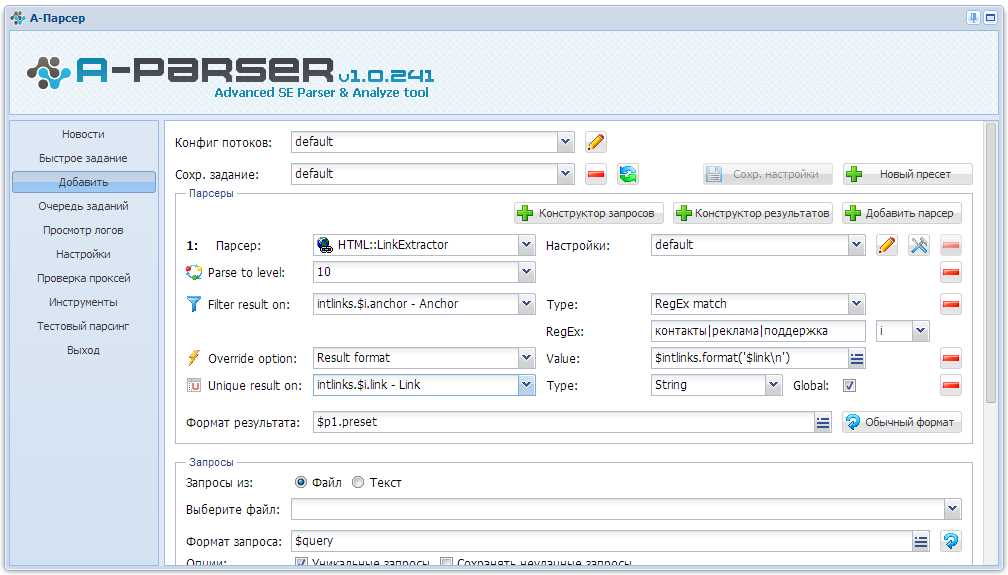
Task: Click Выход to log out
Action: coord(83,351)
